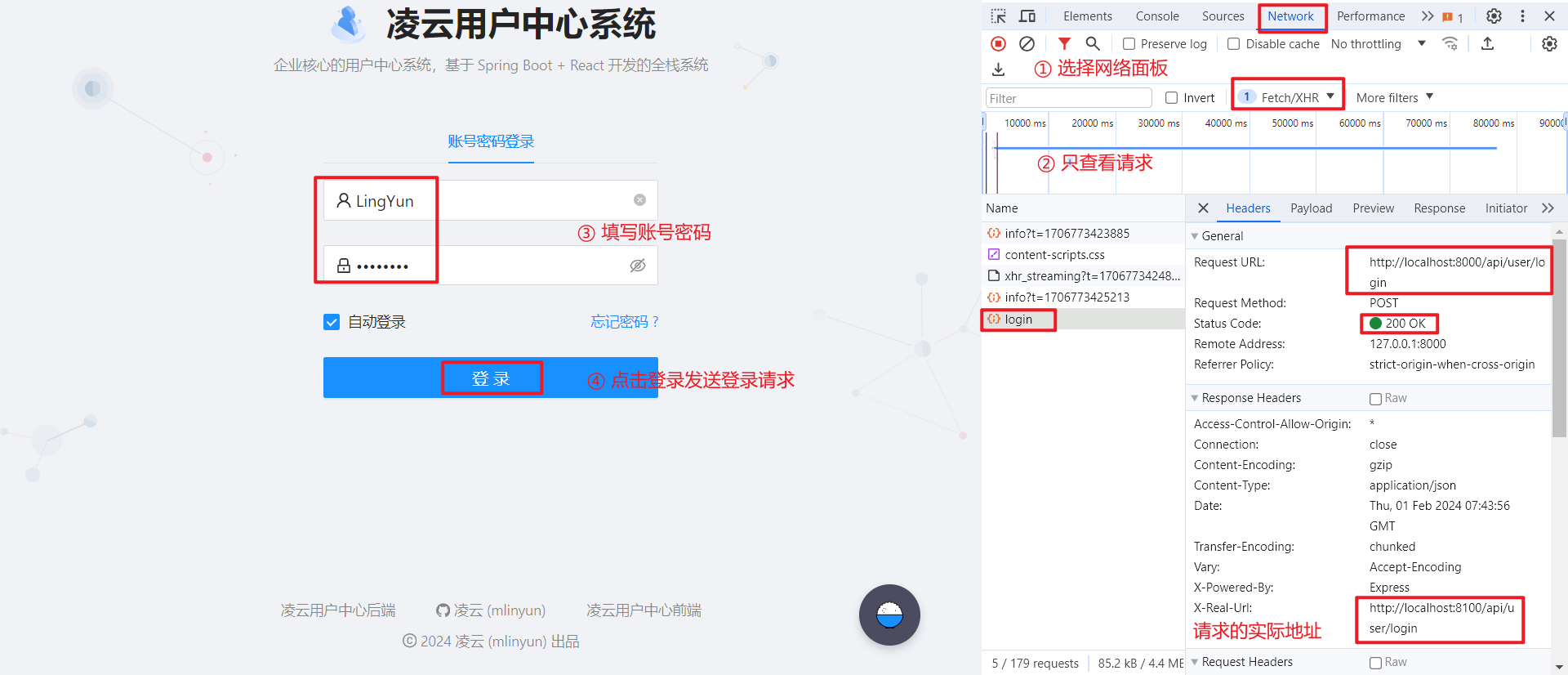Click the 登录 login button

[491, 378]
